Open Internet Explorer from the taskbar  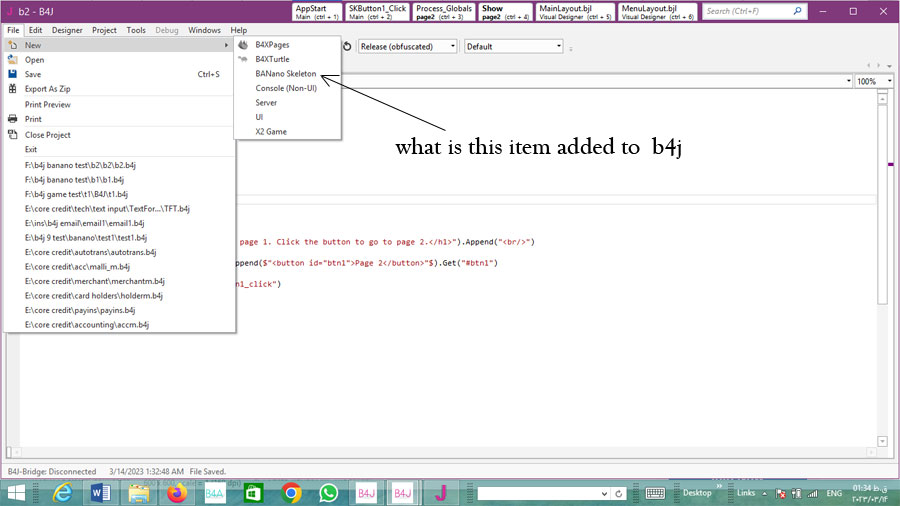(62, 493)
